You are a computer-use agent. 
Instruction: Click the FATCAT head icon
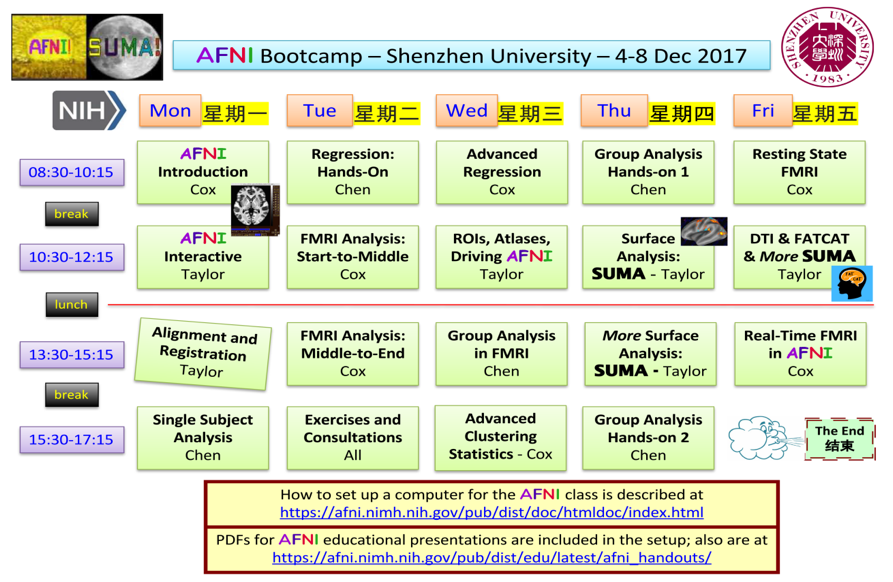[x=852, y=283]
